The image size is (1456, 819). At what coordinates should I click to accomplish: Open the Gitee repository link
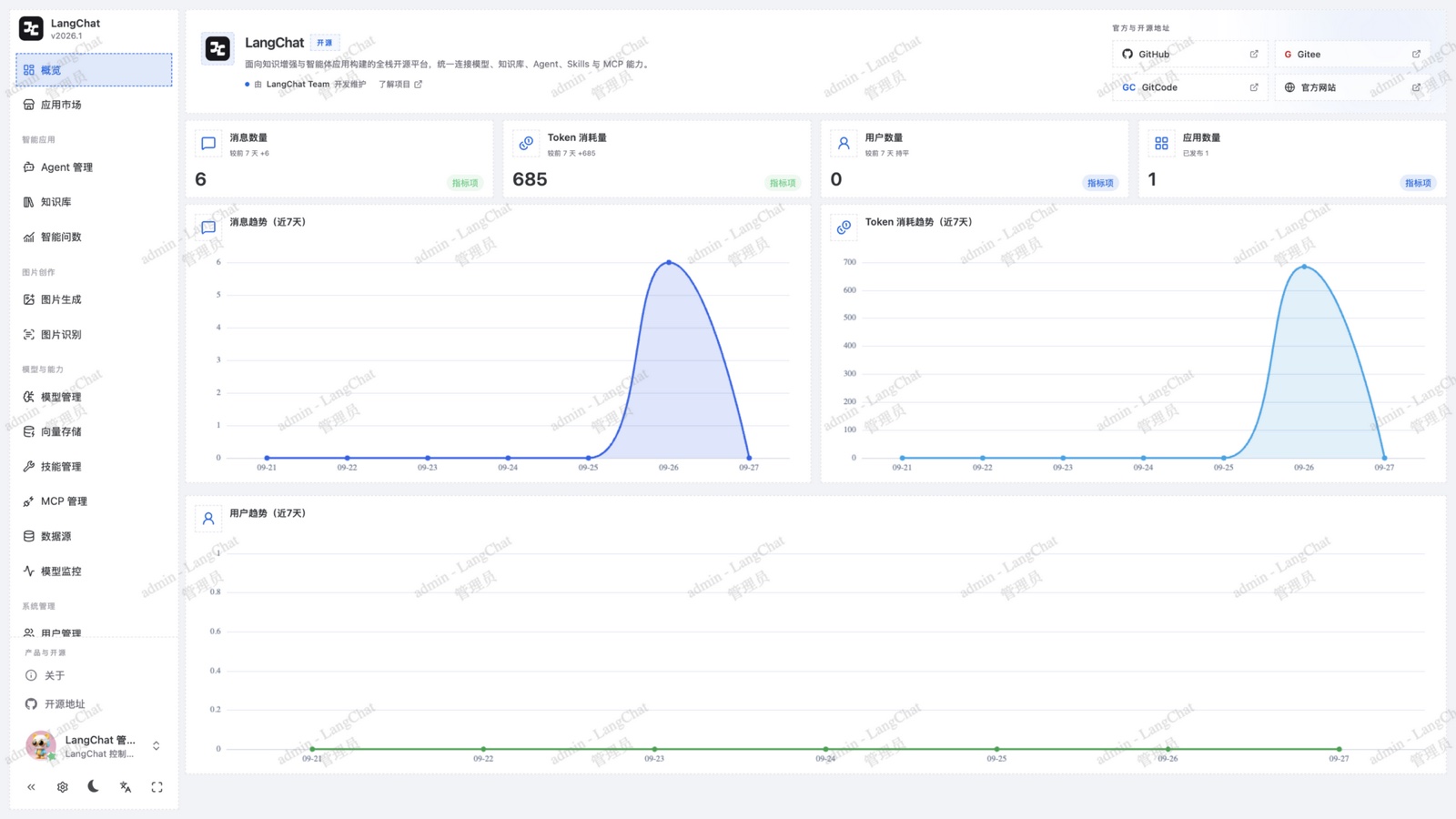tap(1352, 55)
